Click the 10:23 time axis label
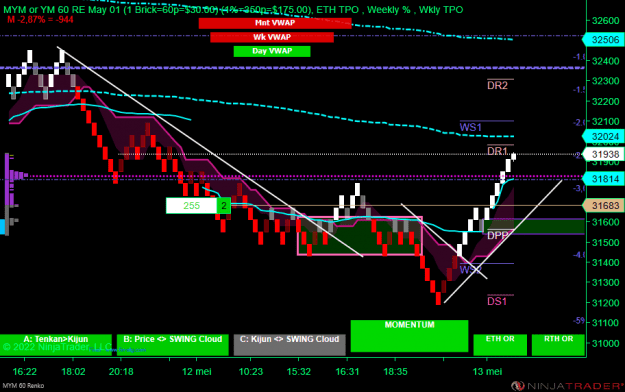Viewport: 625px width, 392px height. (x=251, y=372)
